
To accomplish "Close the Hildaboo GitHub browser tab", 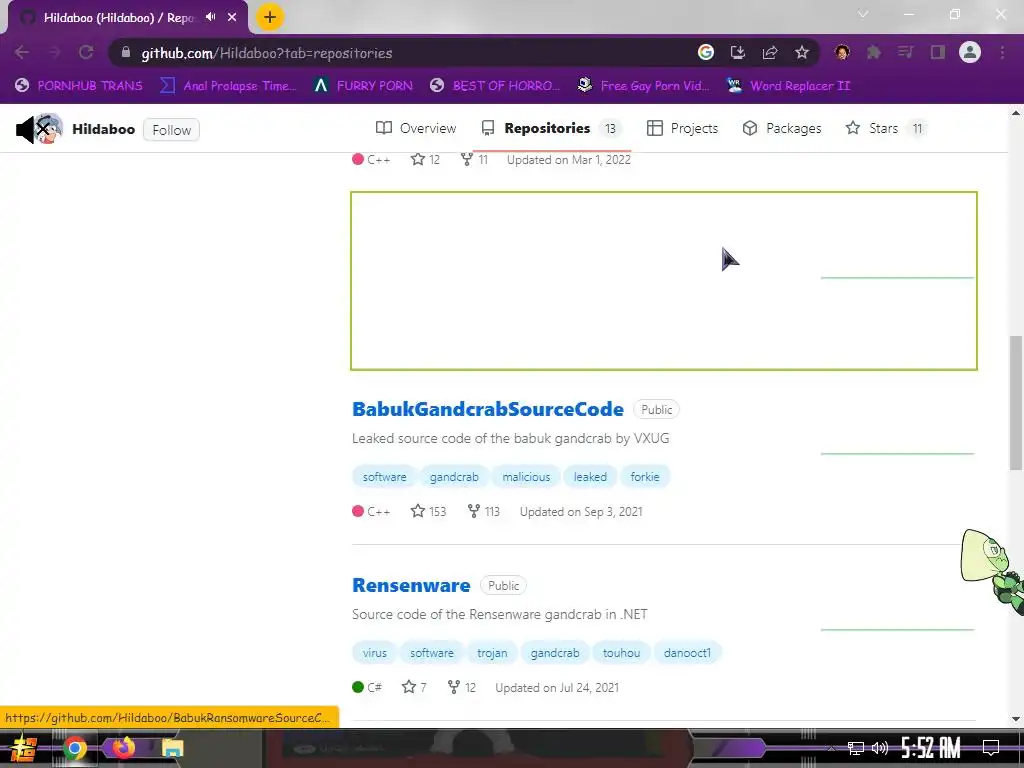I will click(x=232, y=17).
